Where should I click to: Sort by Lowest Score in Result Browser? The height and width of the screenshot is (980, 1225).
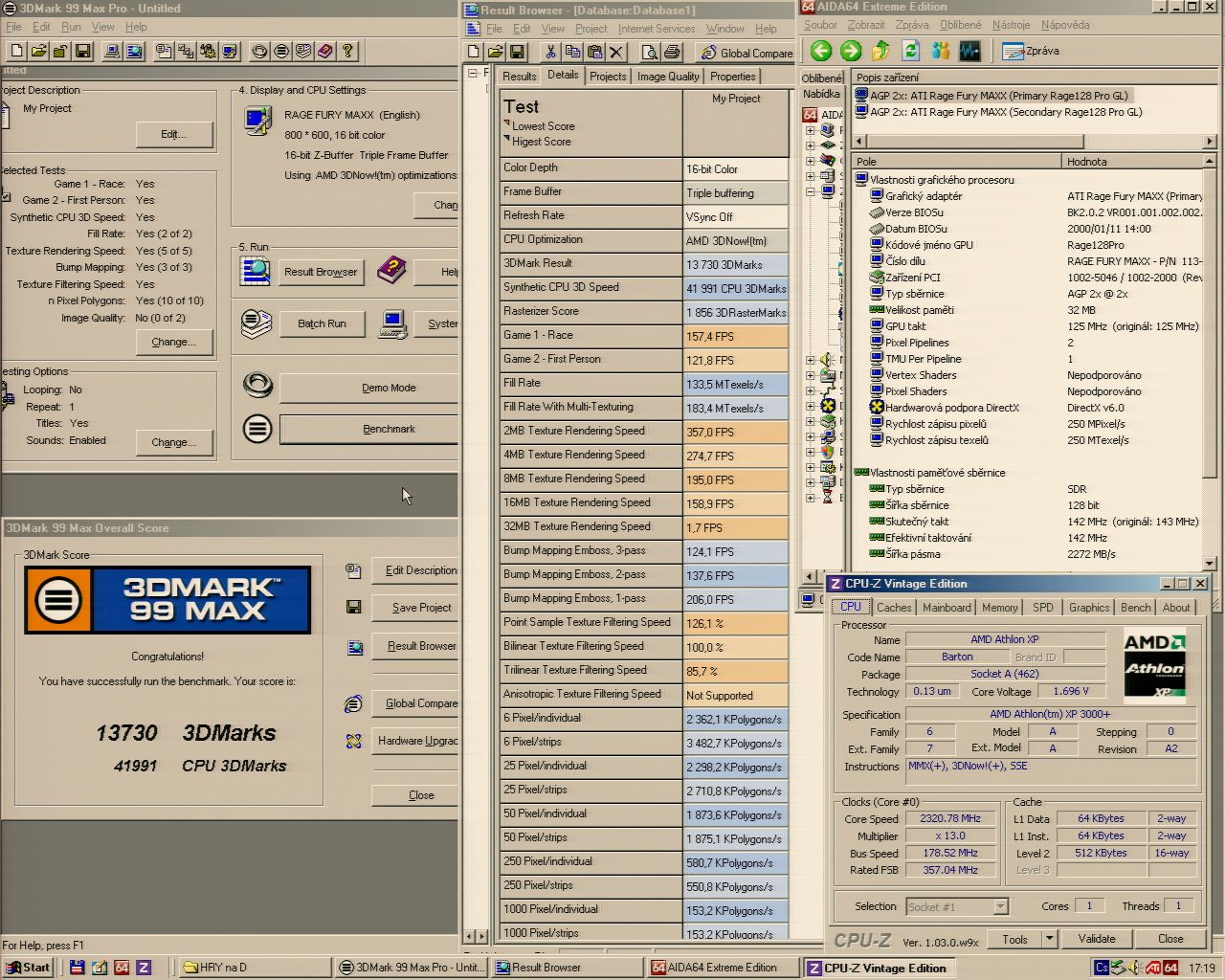click(x=543, y=126)
